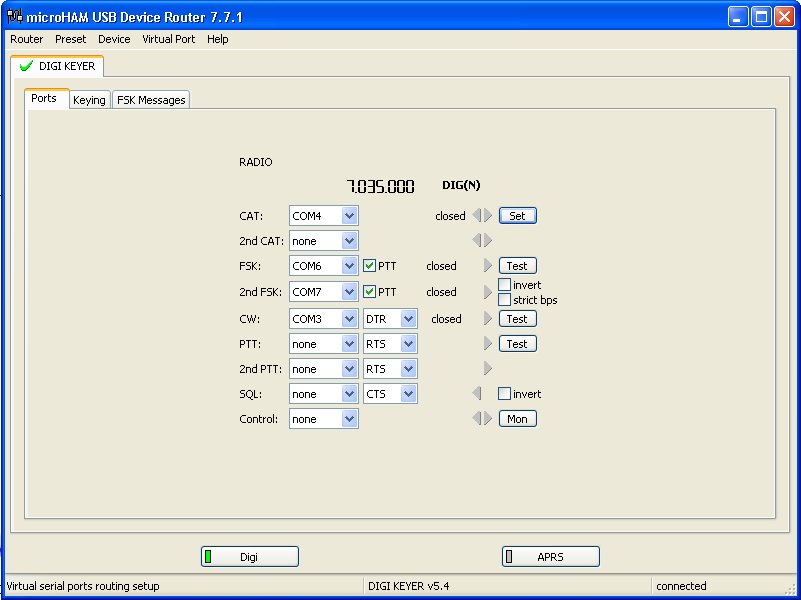801x600 pixels.
Task: Click the Mon button in the Control row
Action: (517, 419)
